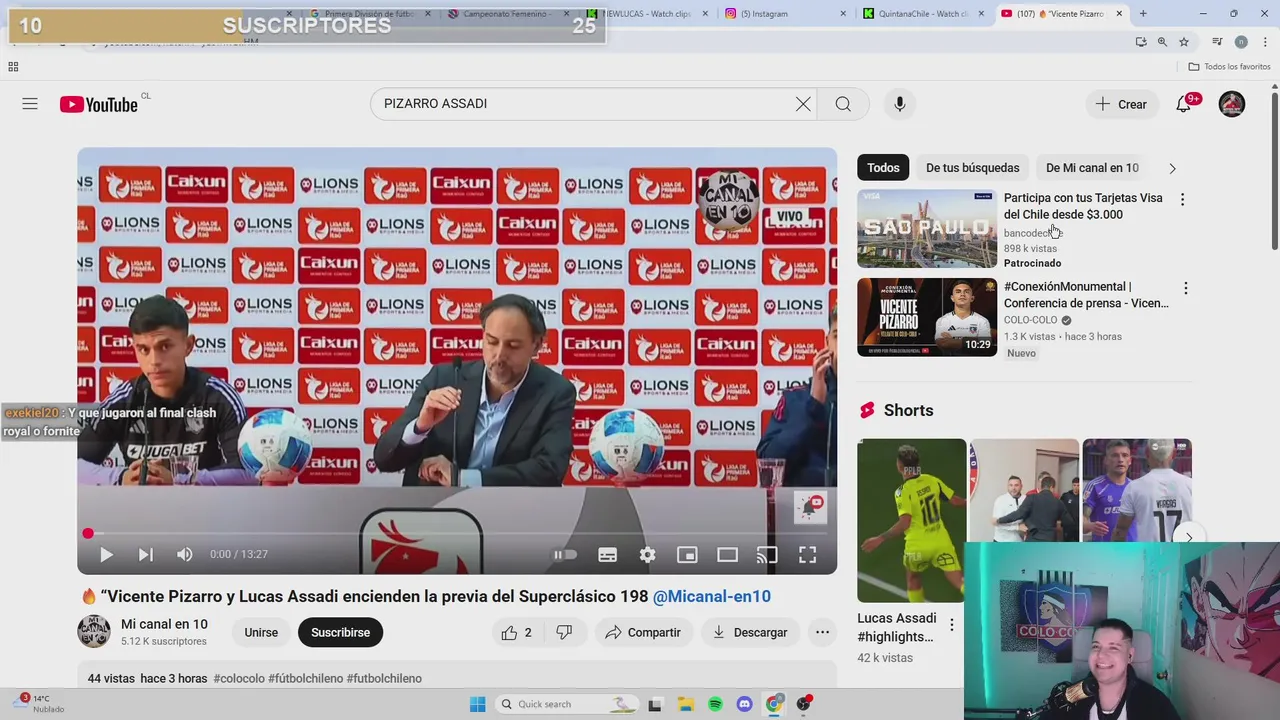
Task: Open the browser zoom magnifier icon
Action: click(1162, 42)
